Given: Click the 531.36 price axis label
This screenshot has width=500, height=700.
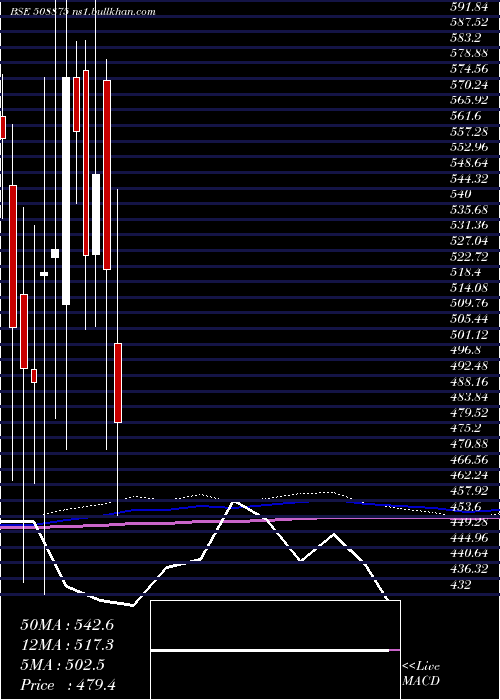Looking at the screenshot, I should [x=470, y=225].
